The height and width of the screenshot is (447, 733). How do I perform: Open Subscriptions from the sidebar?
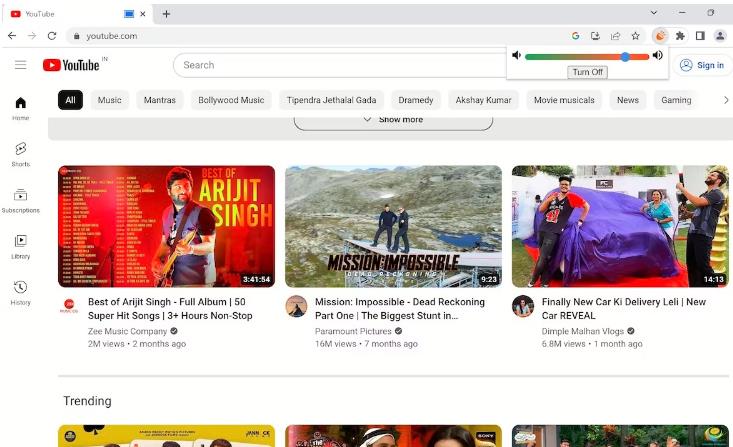[x=21, y=201]
